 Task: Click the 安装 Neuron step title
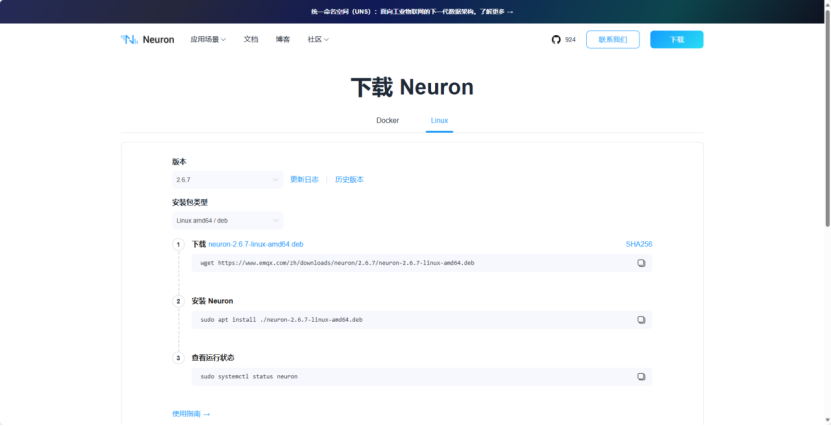coord(213,301)
